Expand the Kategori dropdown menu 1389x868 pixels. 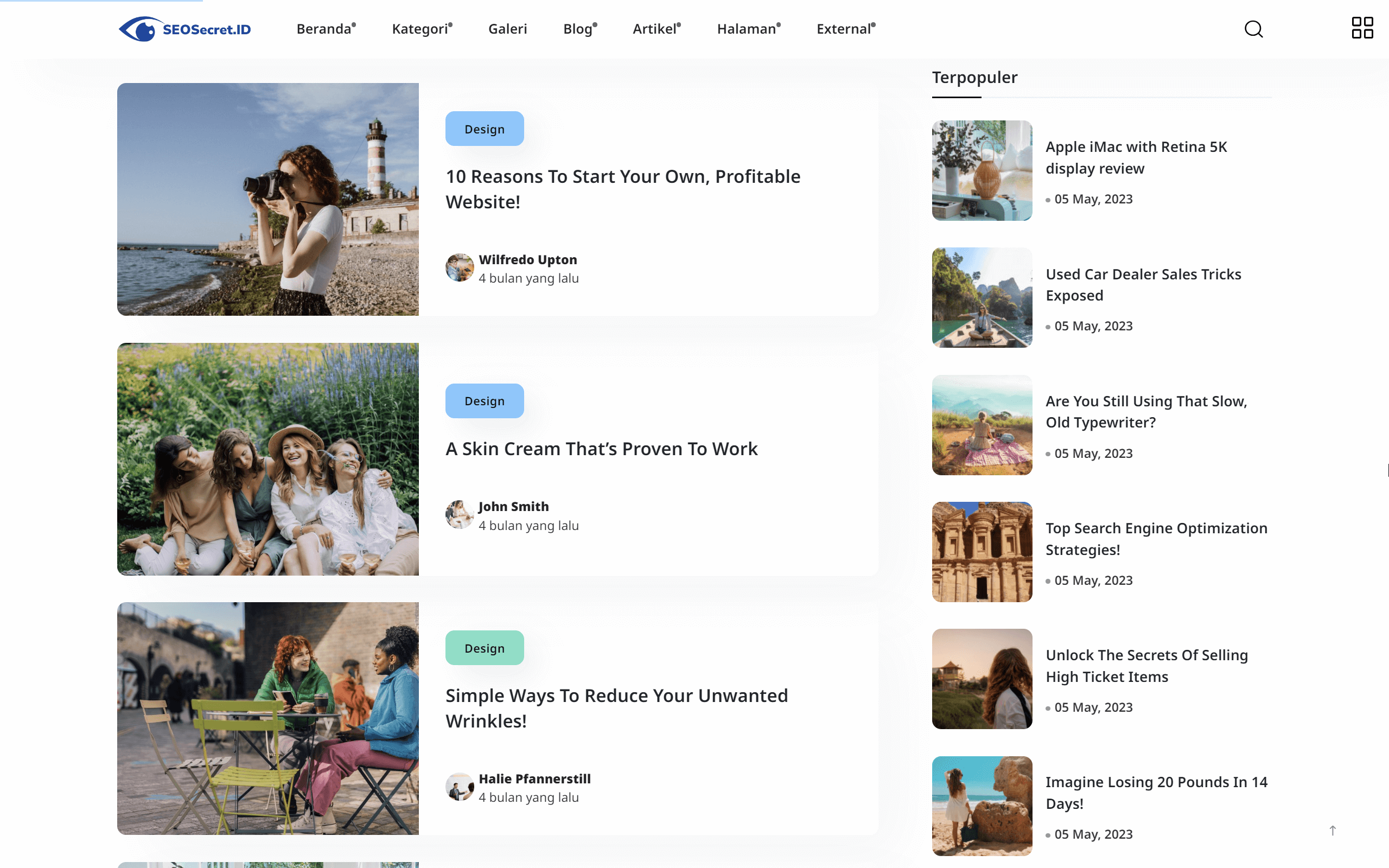[421, 29]
